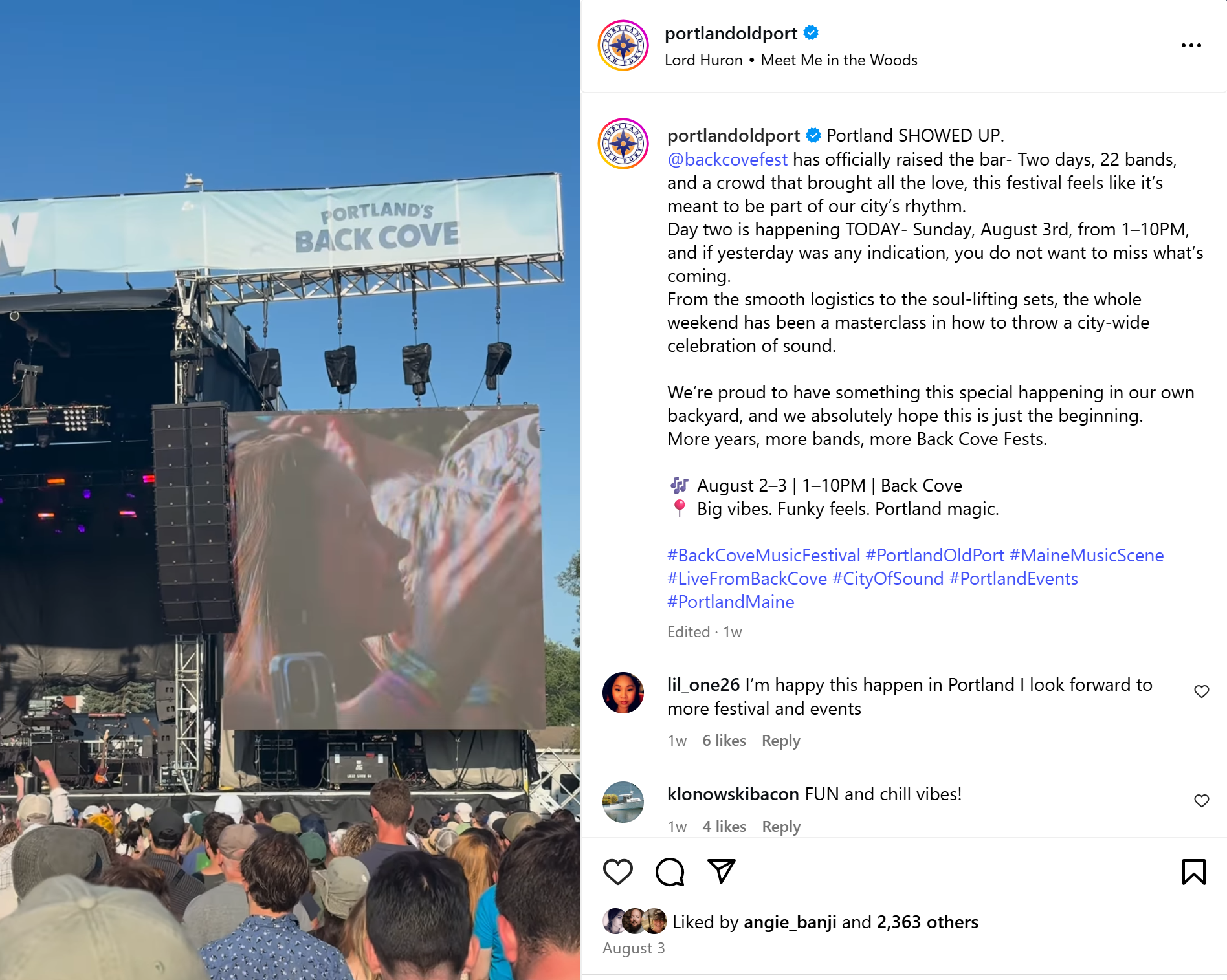
Task: Open the #BackCoveMusicFestival hashtag
Action: [764, 555]
